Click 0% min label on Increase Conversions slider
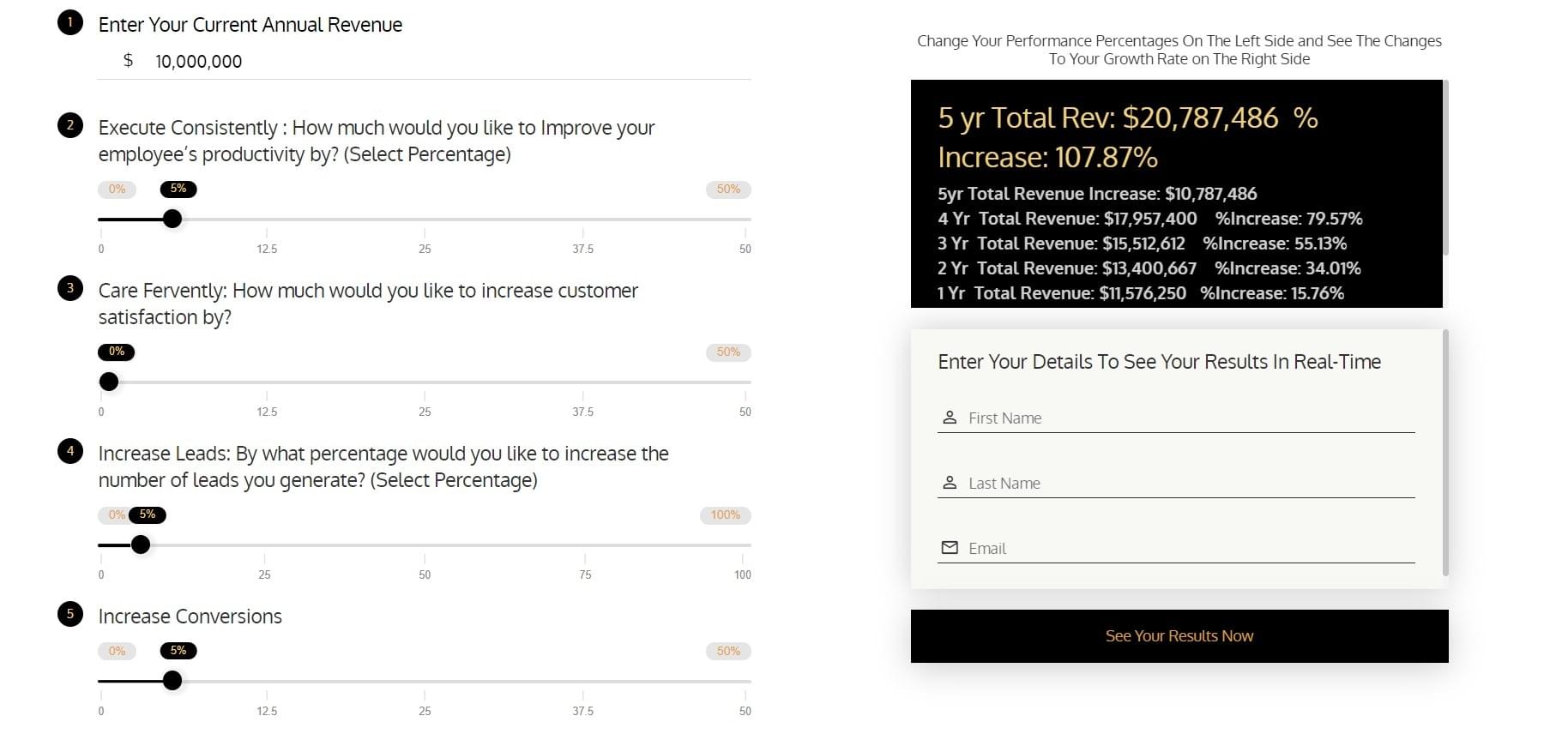This screenshot has height=734, width=1568. 118,652
